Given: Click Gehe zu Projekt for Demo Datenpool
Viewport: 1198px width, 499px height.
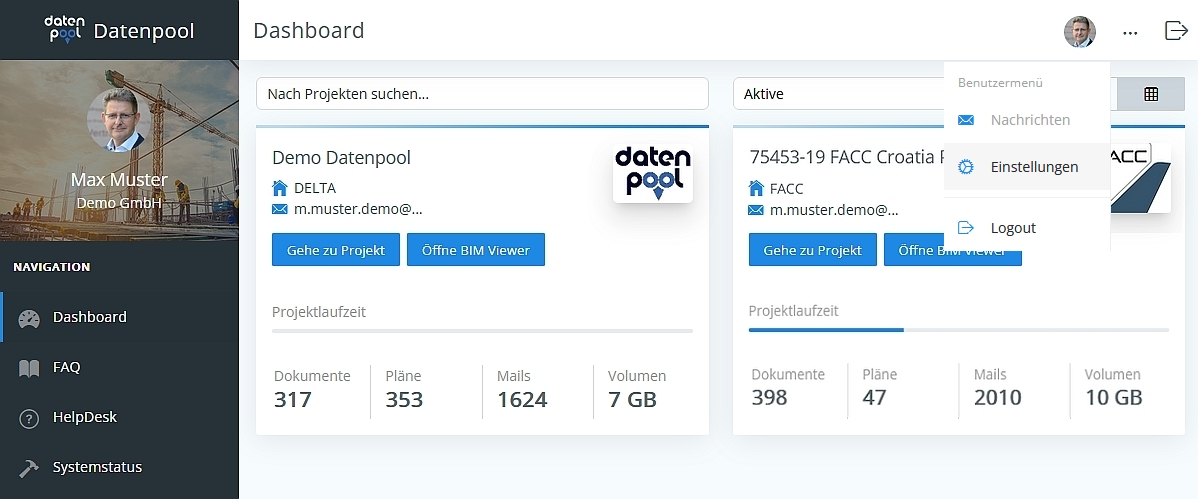Looking at the screenshot, I should tap(335, 250).
